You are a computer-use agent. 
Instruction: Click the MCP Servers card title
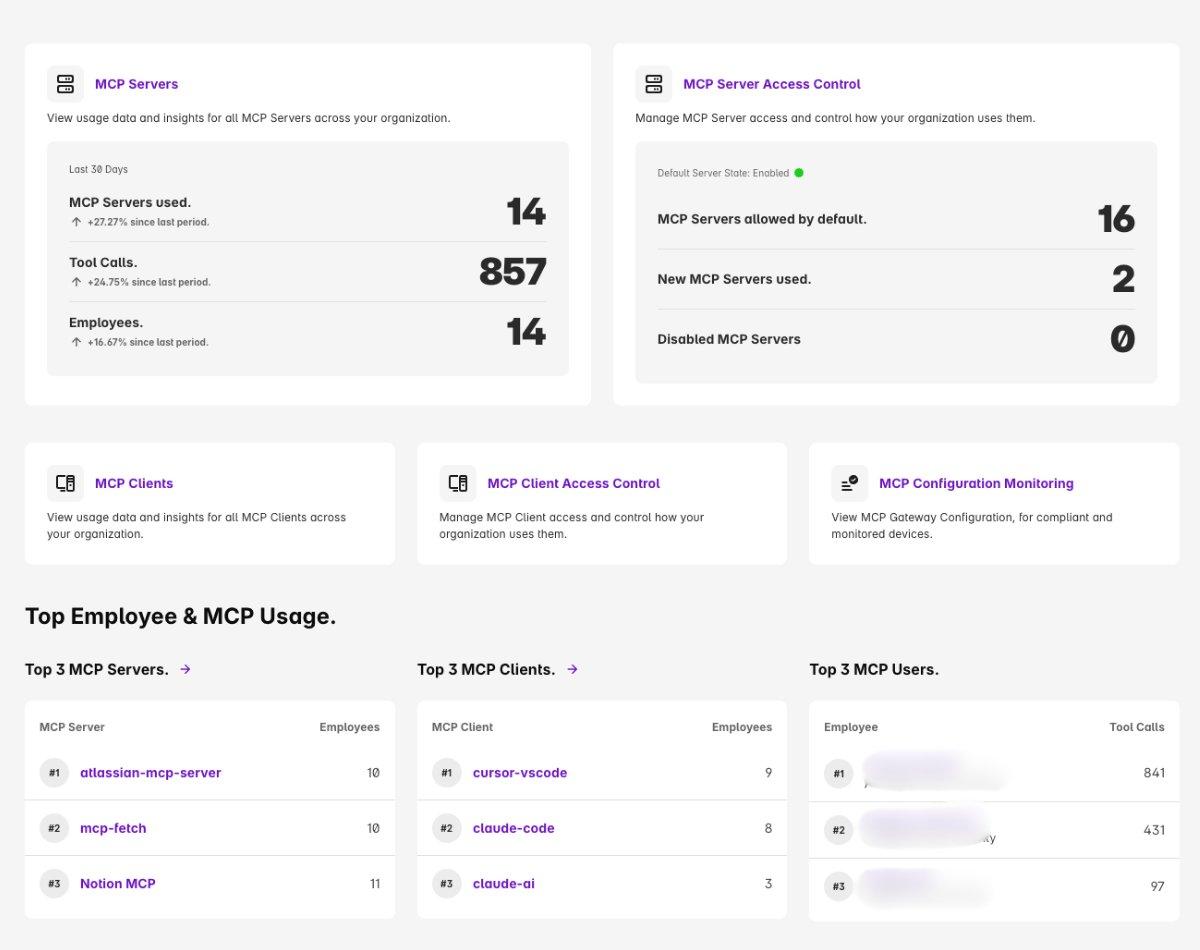pos(136,84)
